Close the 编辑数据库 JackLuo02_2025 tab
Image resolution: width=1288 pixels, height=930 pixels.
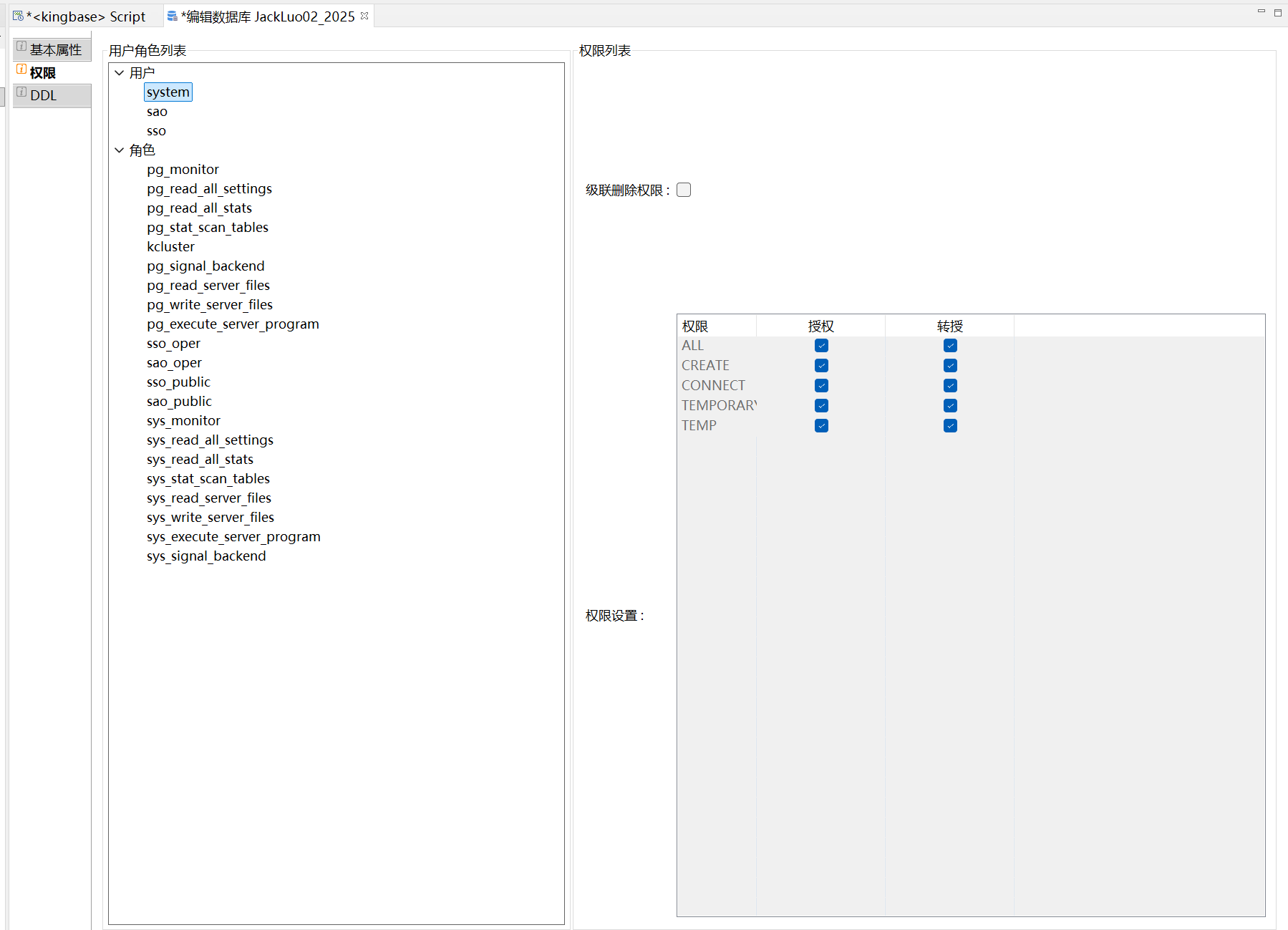pyautogui.click(x=364, y=16)
